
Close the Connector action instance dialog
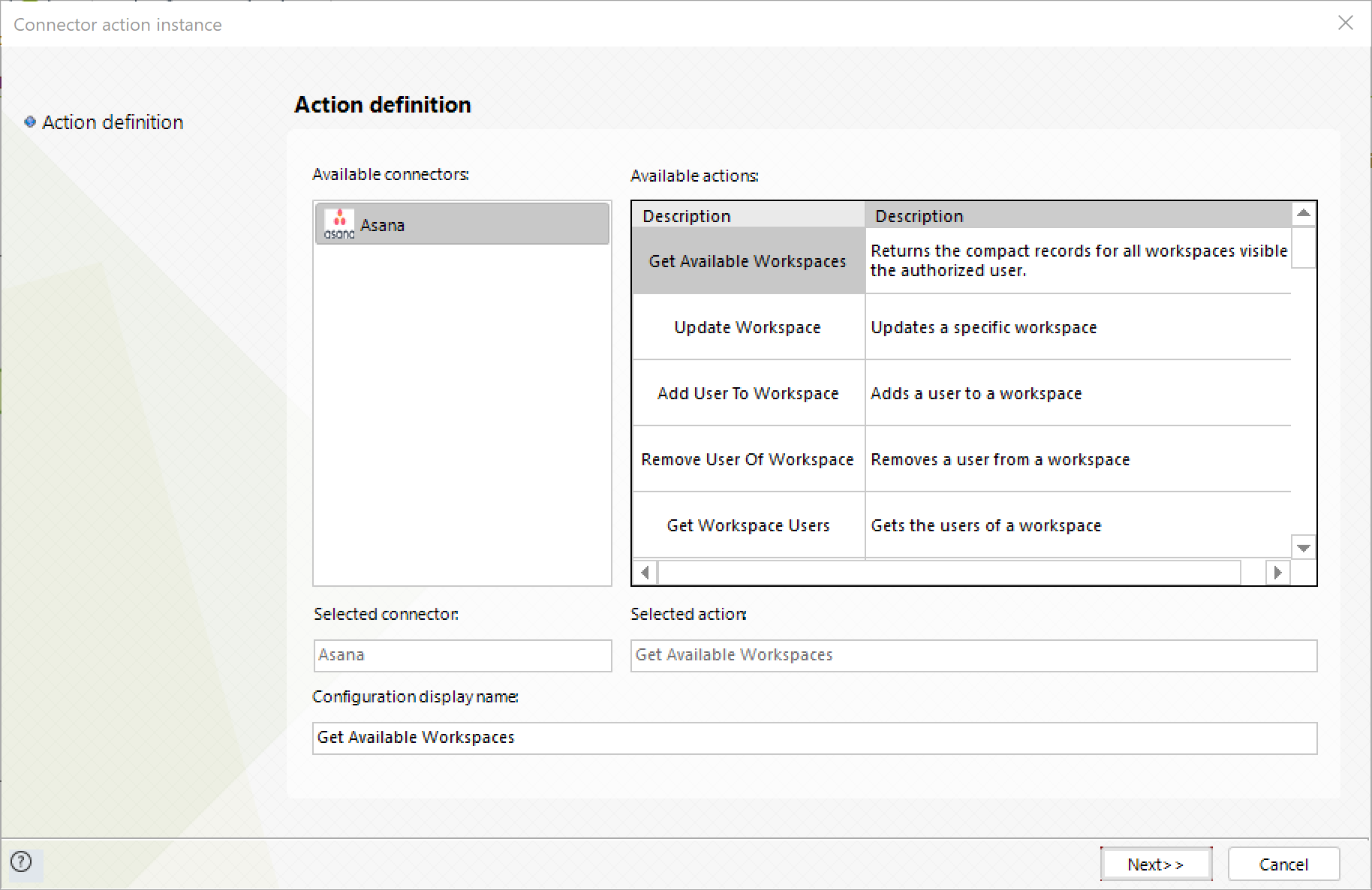point(1345,23)
